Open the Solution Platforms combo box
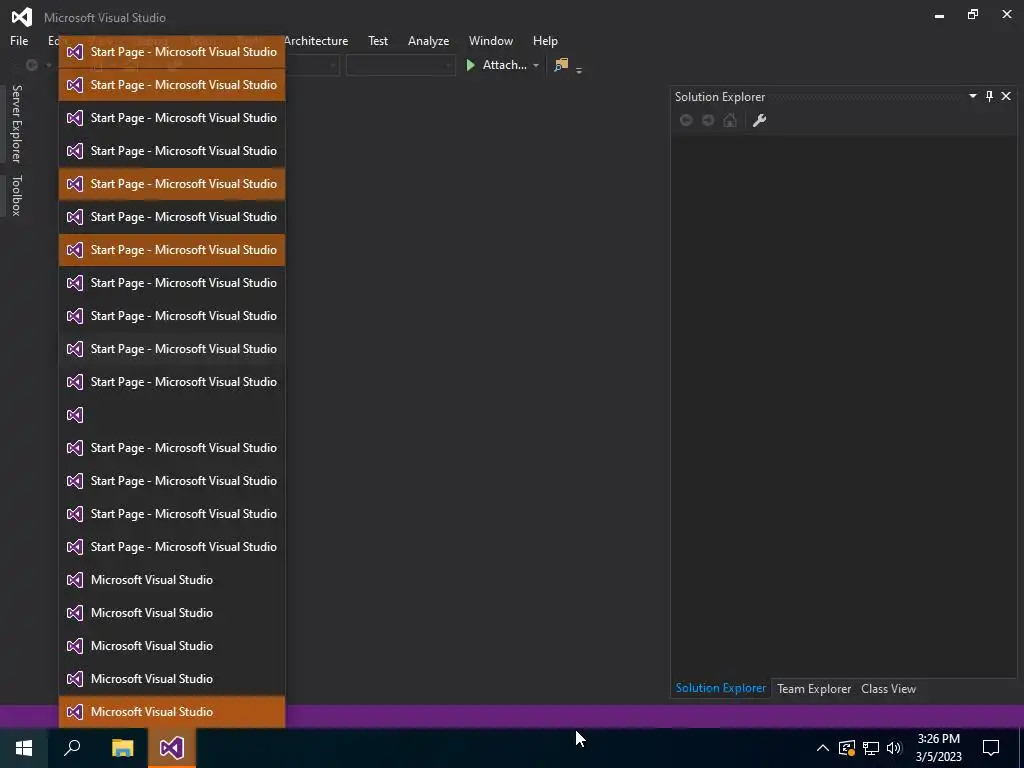The height and width of the screenshot is (768, 1024). [x=400, y=65]
